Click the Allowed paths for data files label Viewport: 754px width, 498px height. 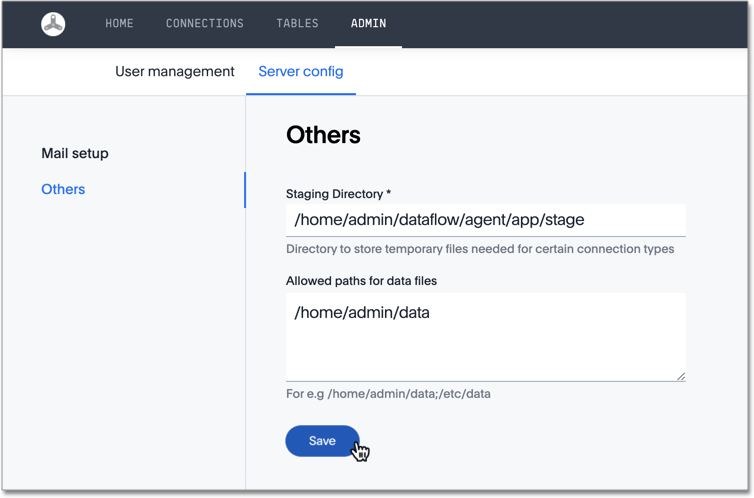361,281
